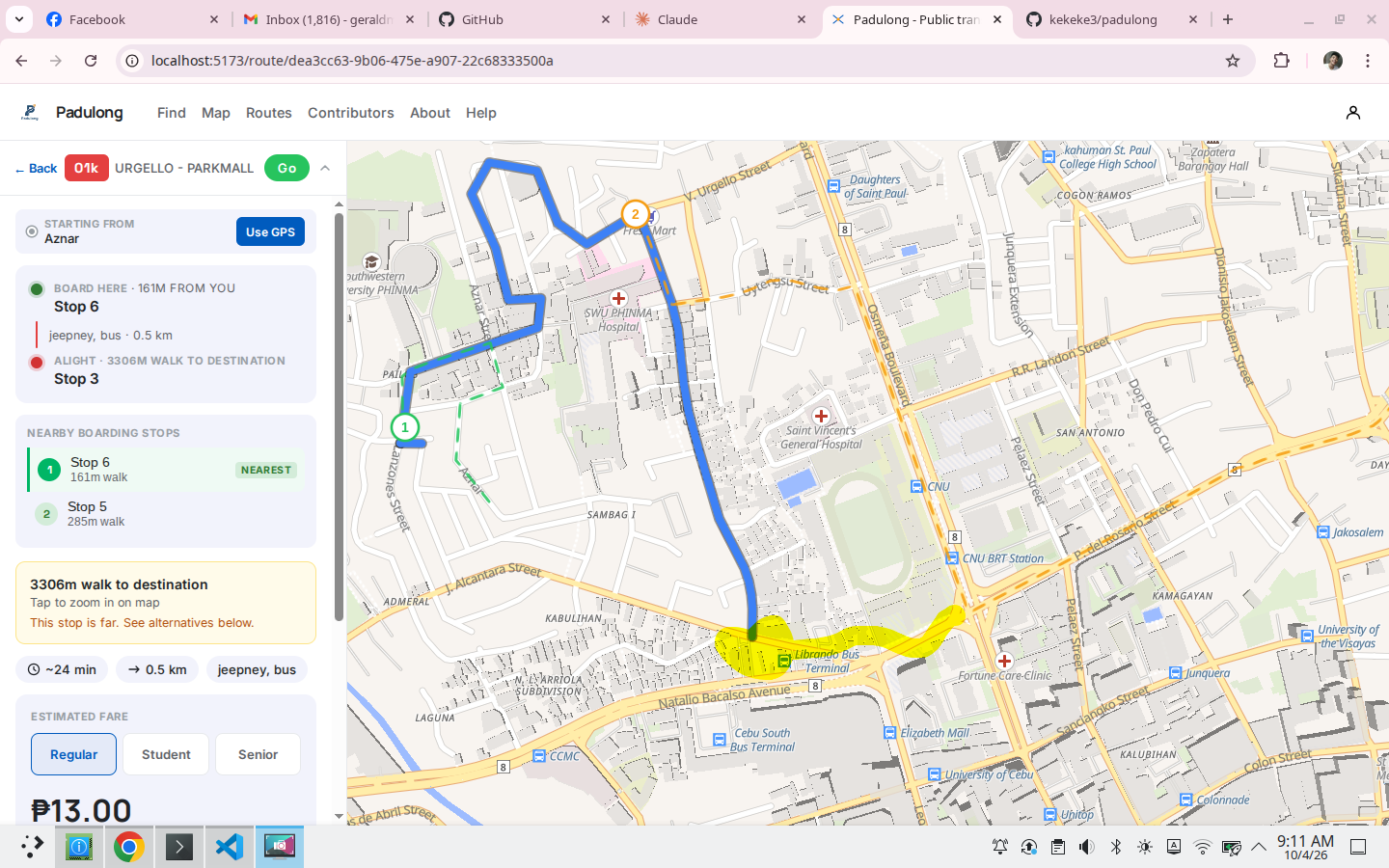Click the ~24 min duration chip
The image size is (1389, 868).
coord(62,669)
